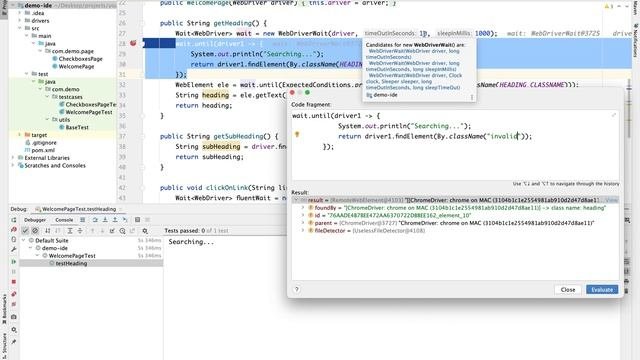Click Sort Alphabetically in test toolbar
This screenshot has height=360, width=640.
pos(48,231)
